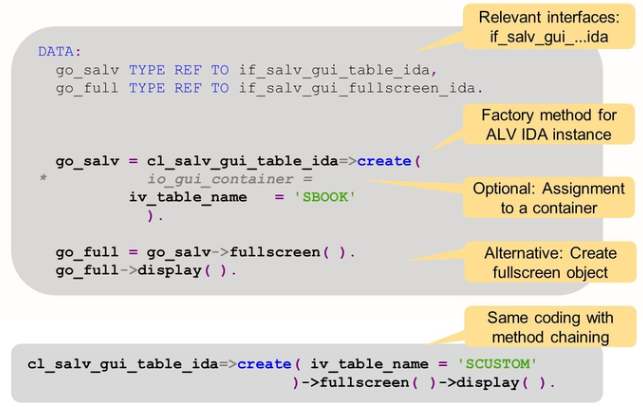The image size is (643, 407).
Task: Click cl_salv_gui_table_ida in the bottom code box
Action: point(120,365)
